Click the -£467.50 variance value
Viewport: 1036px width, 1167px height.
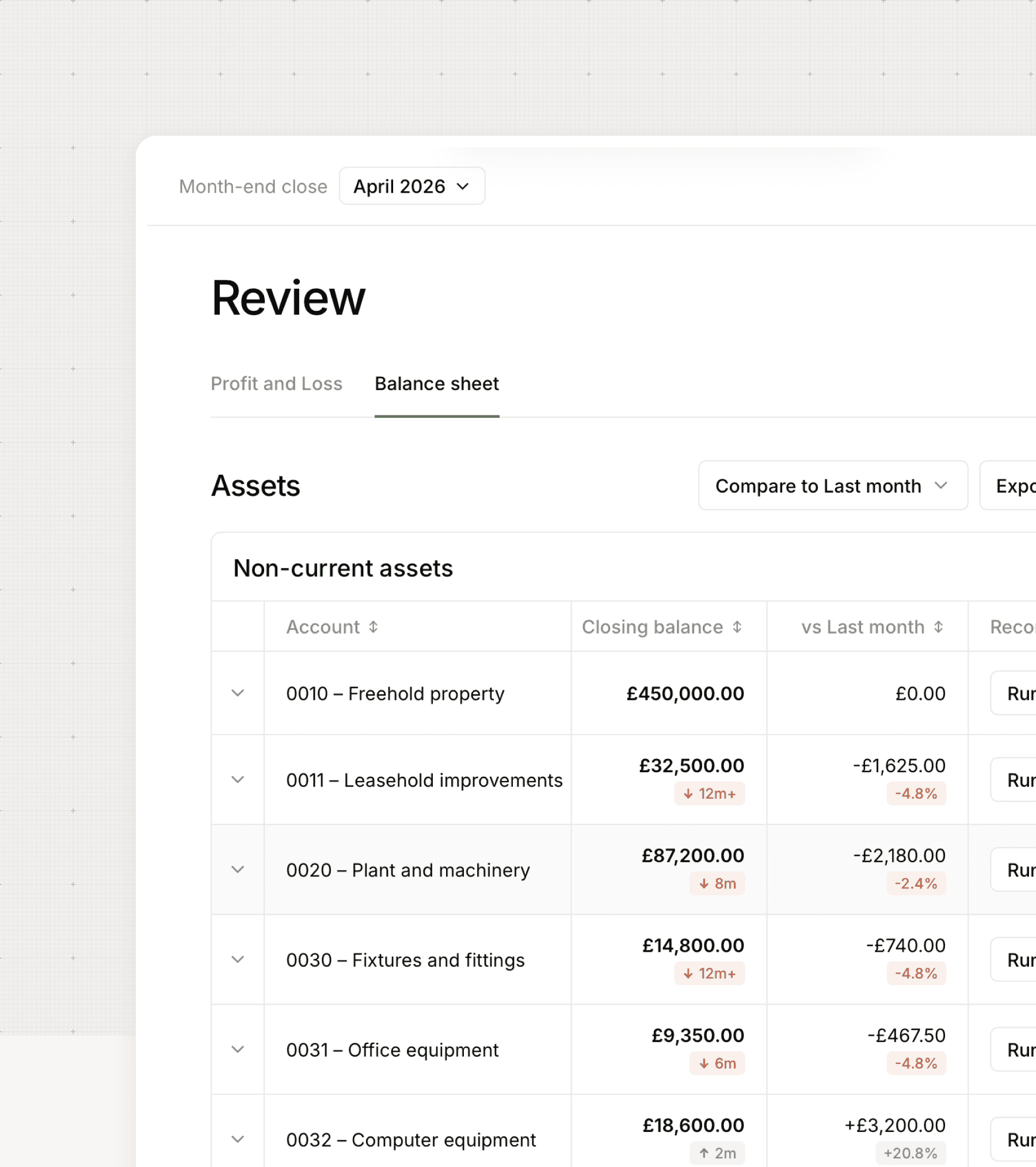(x=907, y=1035)
